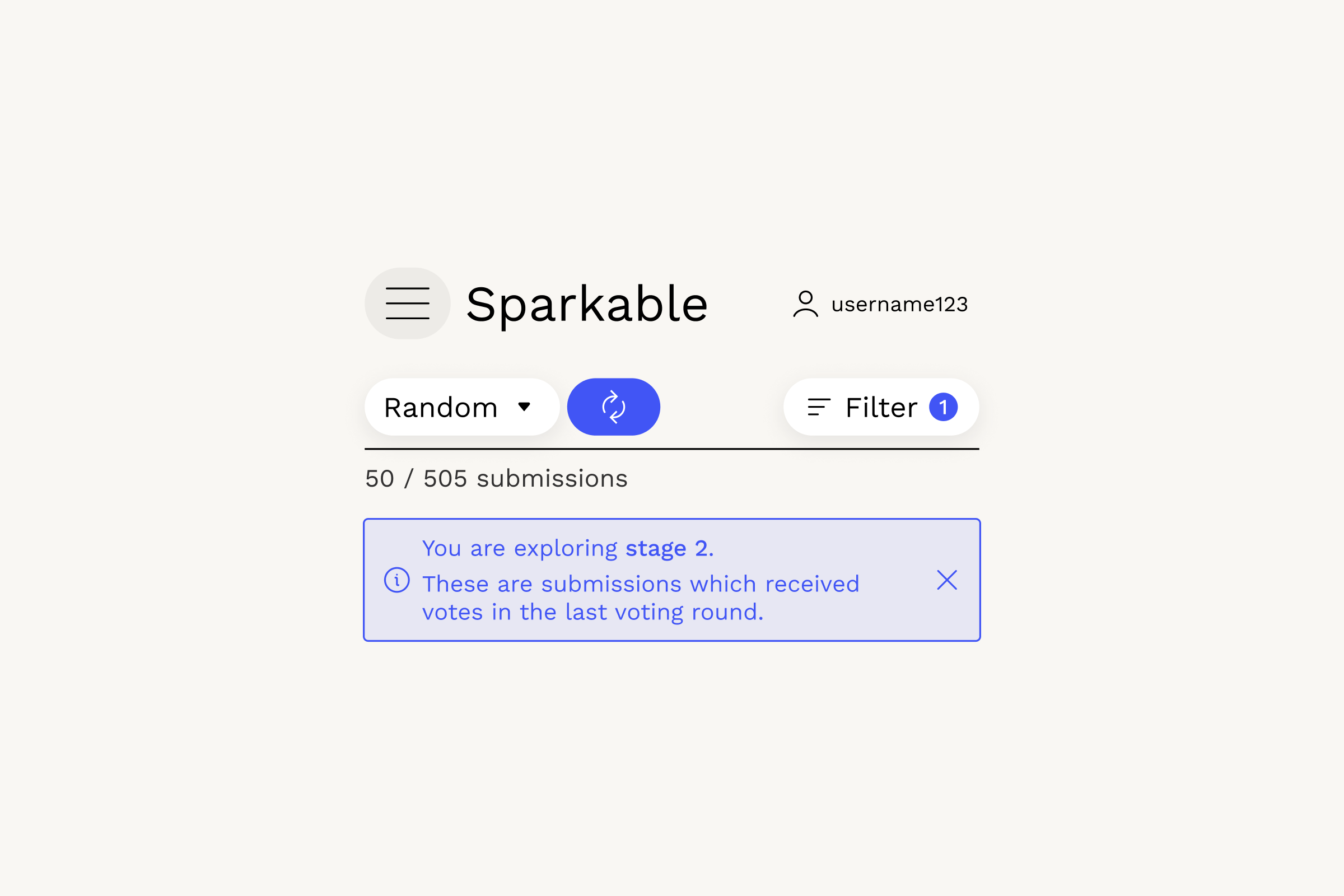Open the Random sort dropdown

(x=461, y=408)
